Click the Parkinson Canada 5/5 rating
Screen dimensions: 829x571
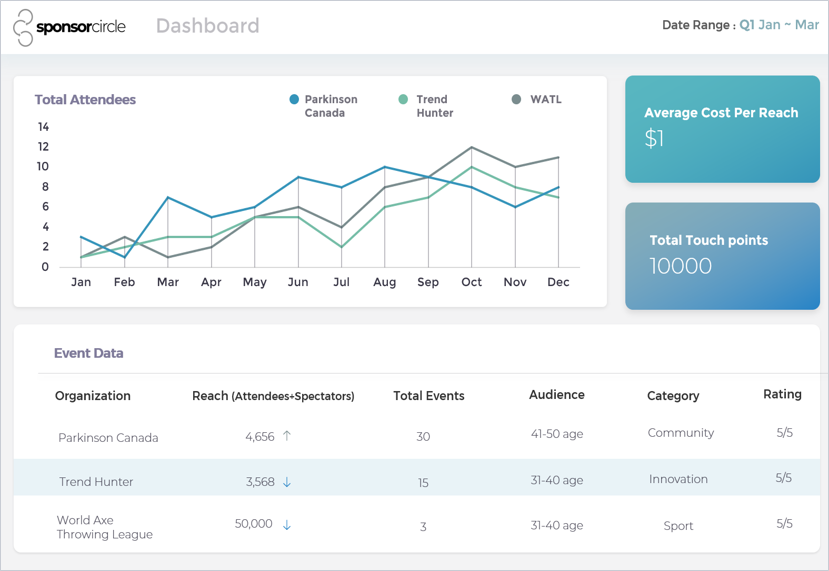[785, 432]
